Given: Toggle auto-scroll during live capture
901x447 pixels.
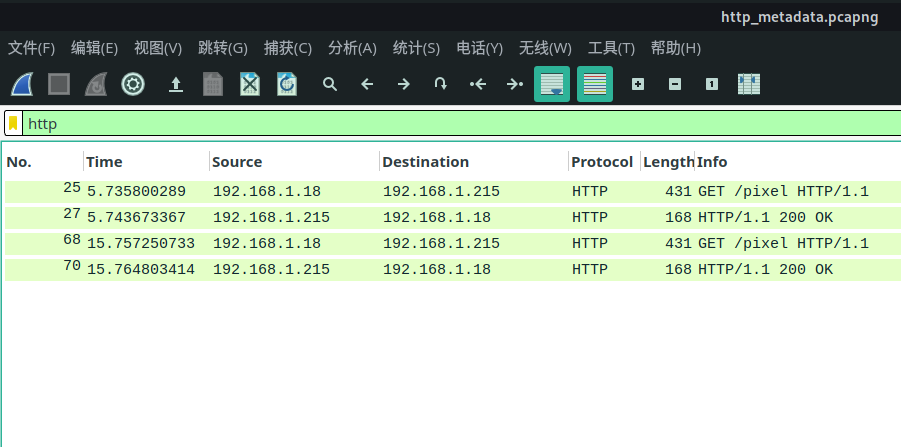Looking at the screenshot, I should 552,84.
